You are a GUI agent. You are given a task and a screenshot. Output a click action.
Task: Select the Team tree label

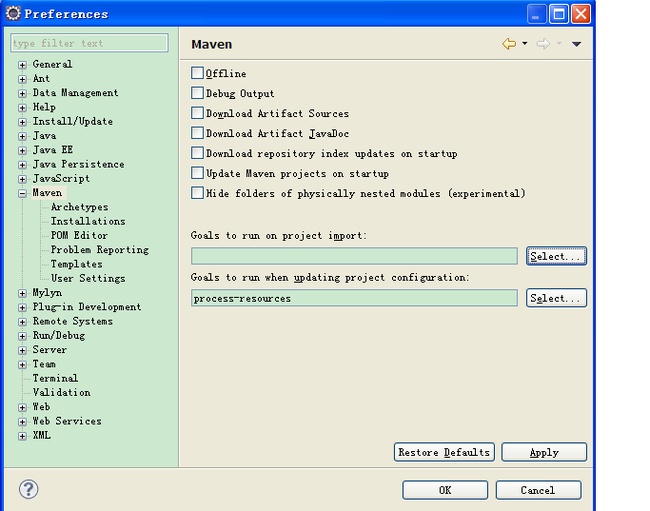44,363
